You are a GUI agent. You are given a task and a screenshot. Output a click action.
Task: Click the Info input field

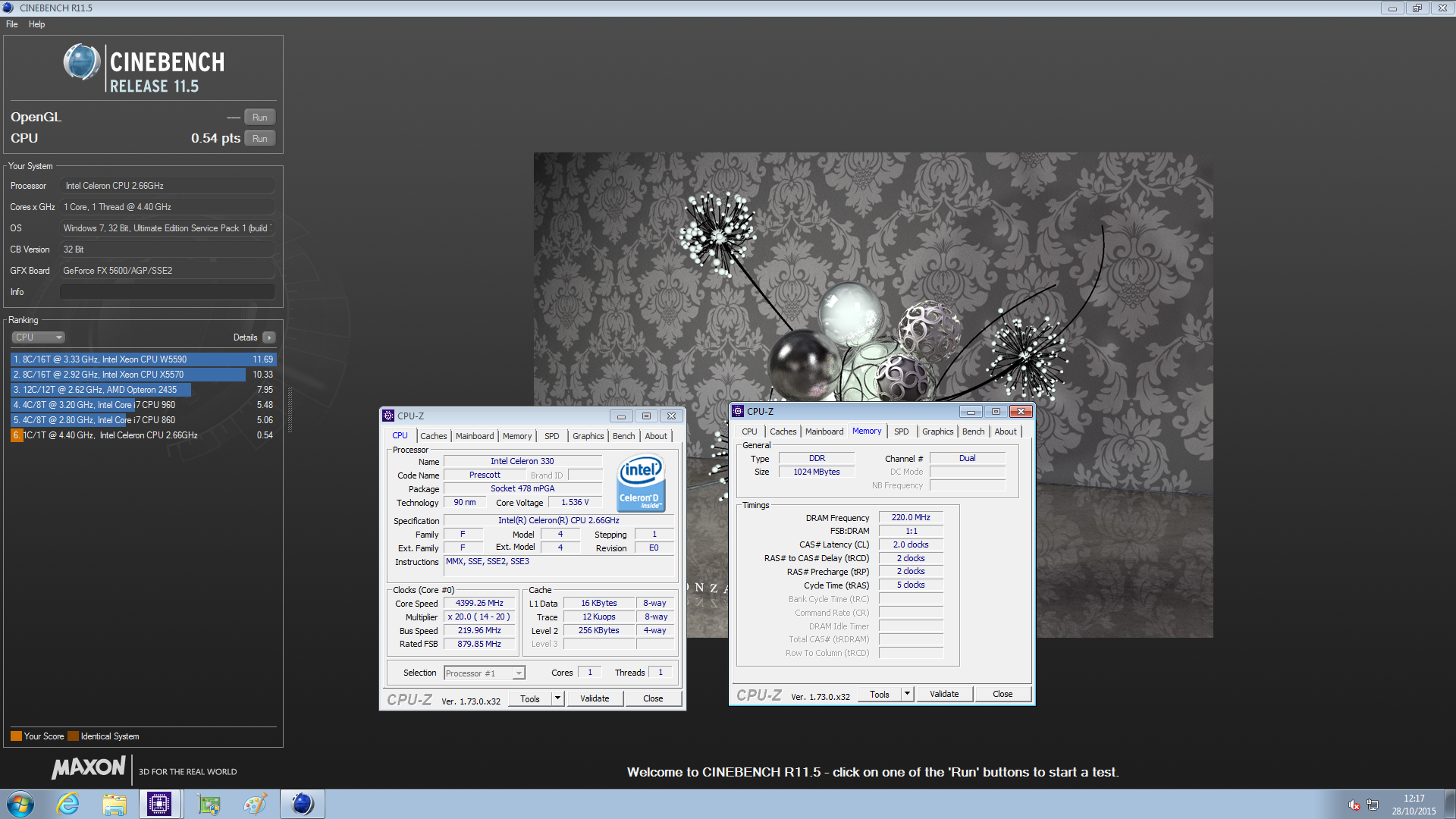167,292
